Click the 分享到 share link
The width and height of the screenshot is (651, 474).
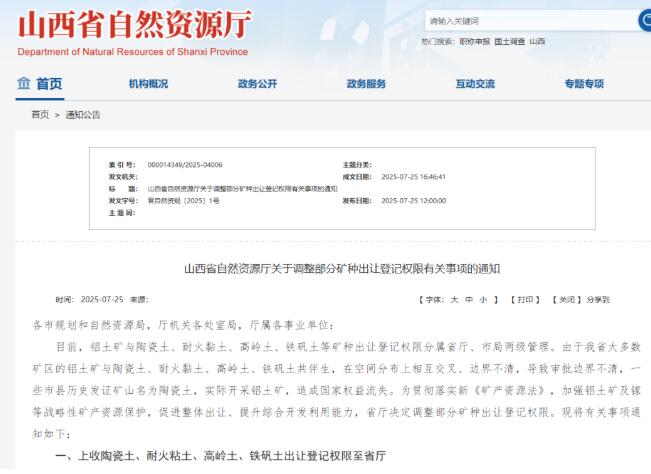[598, 300]
